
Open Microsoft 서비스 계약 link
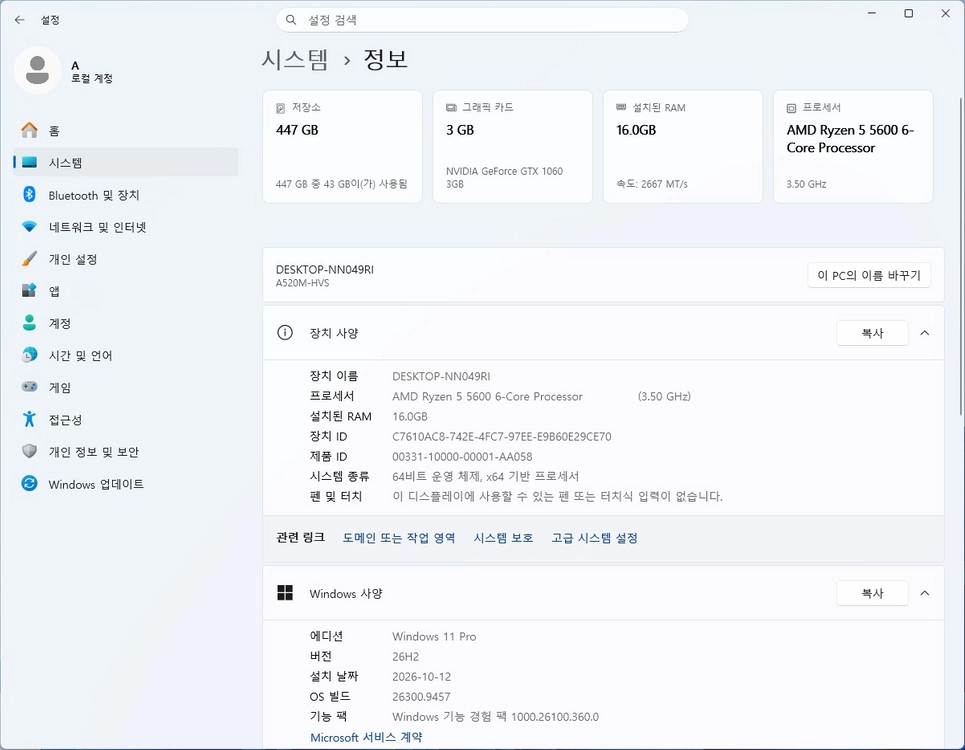click(x=366, y=737)
